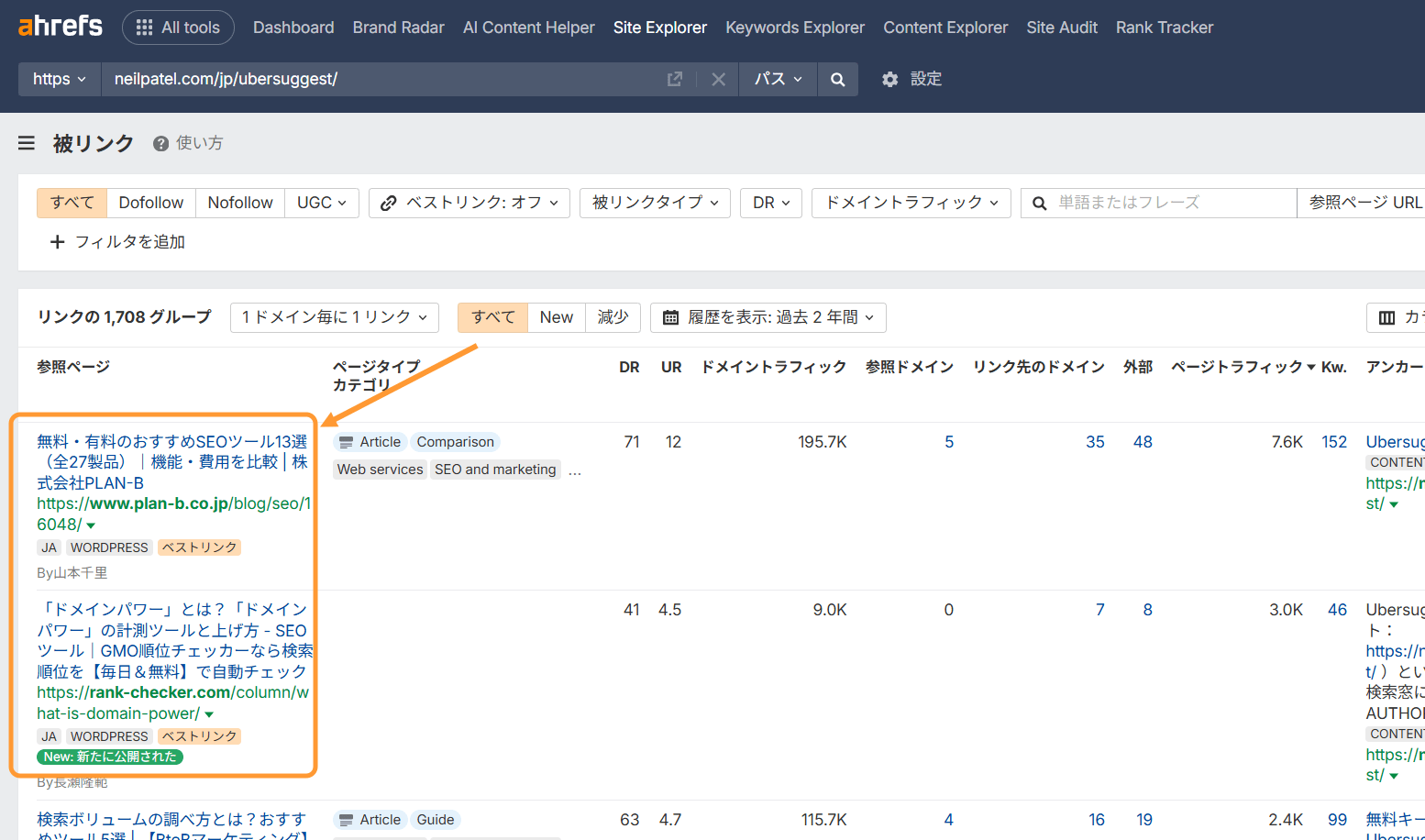Run the search with the magnifier icon
The height and width of the screenshot is (840, 1425).
[836, 79]
